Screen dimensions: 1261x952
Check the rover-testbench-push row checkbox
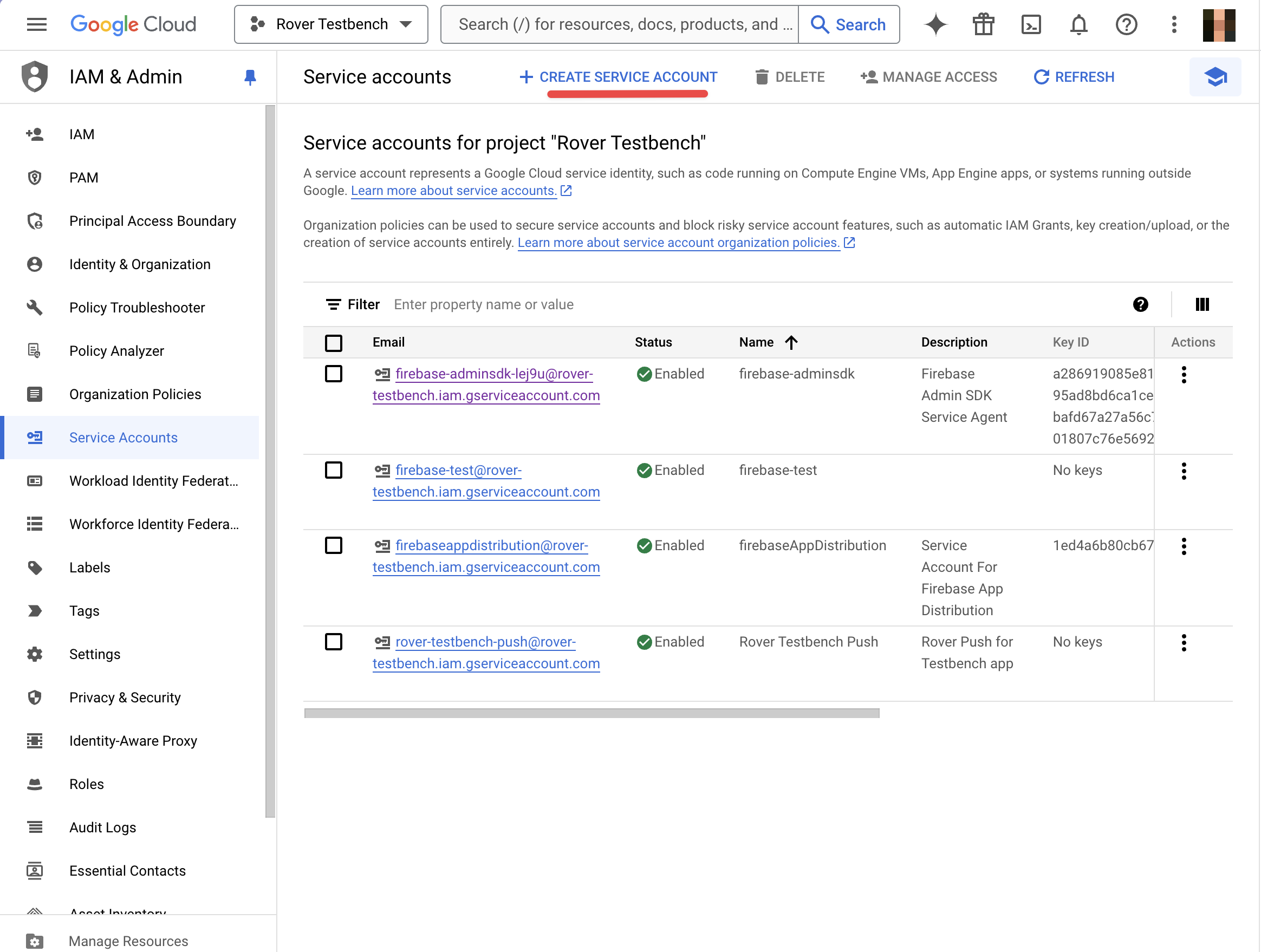pos(334,642)
